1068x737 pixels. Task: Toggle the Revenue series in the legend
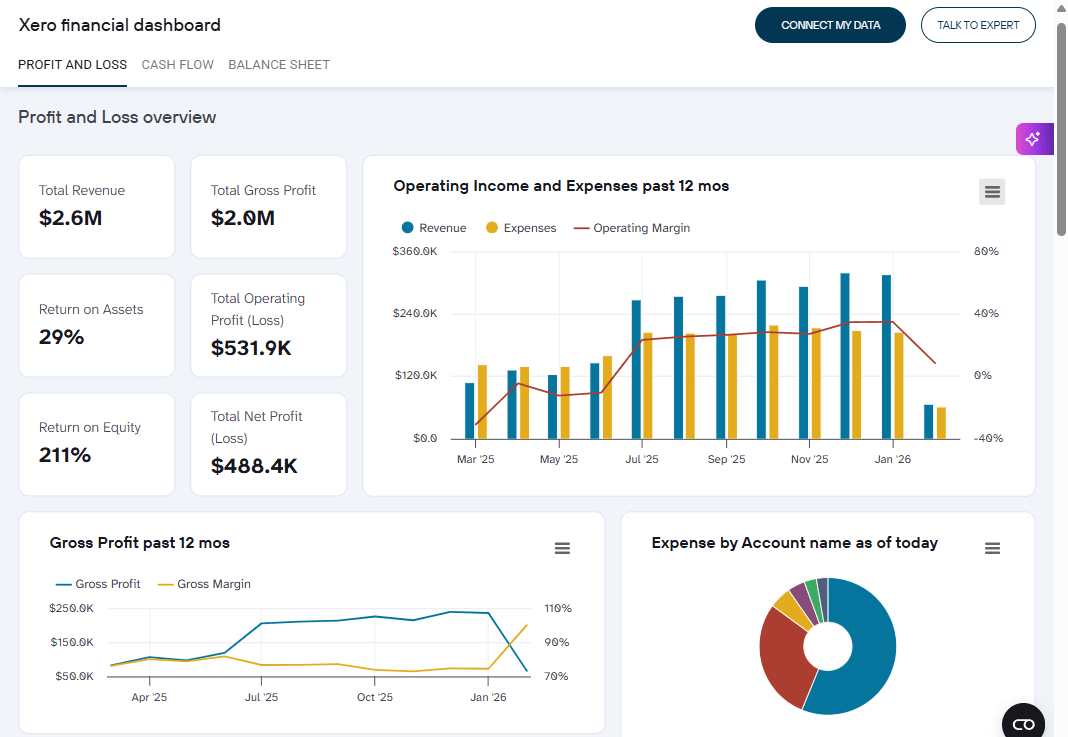(x=432, y=227)
